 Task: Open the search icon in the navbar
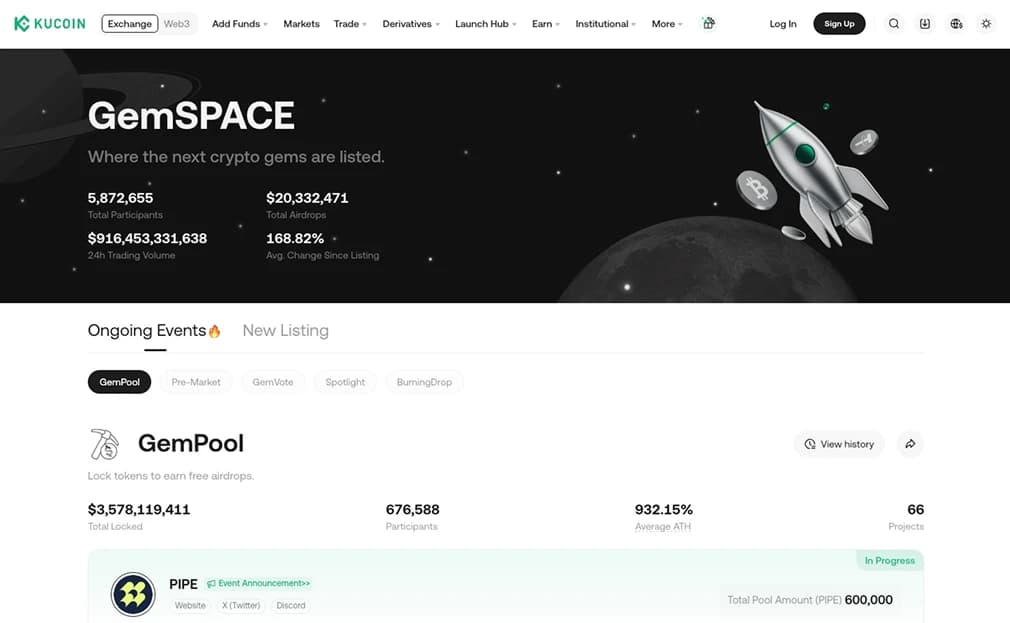[x=893, y=23]
